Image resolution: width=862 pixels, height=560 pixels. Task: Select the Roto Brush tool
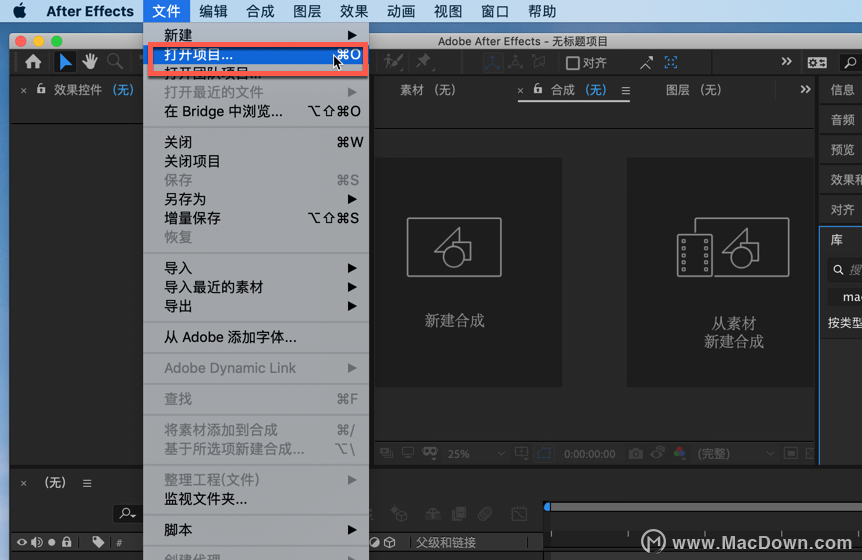point(394,62)
